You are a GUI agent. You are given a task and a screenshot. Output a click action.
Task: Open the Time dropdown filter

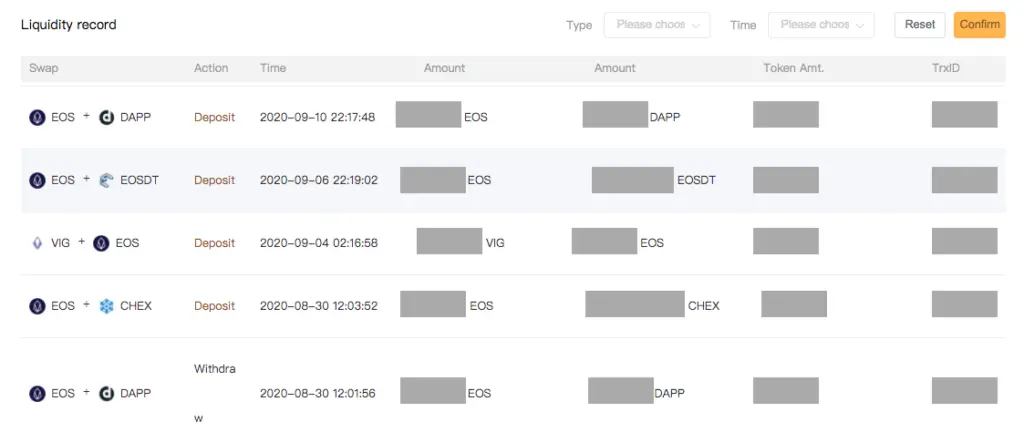click(x=821, y=25)
